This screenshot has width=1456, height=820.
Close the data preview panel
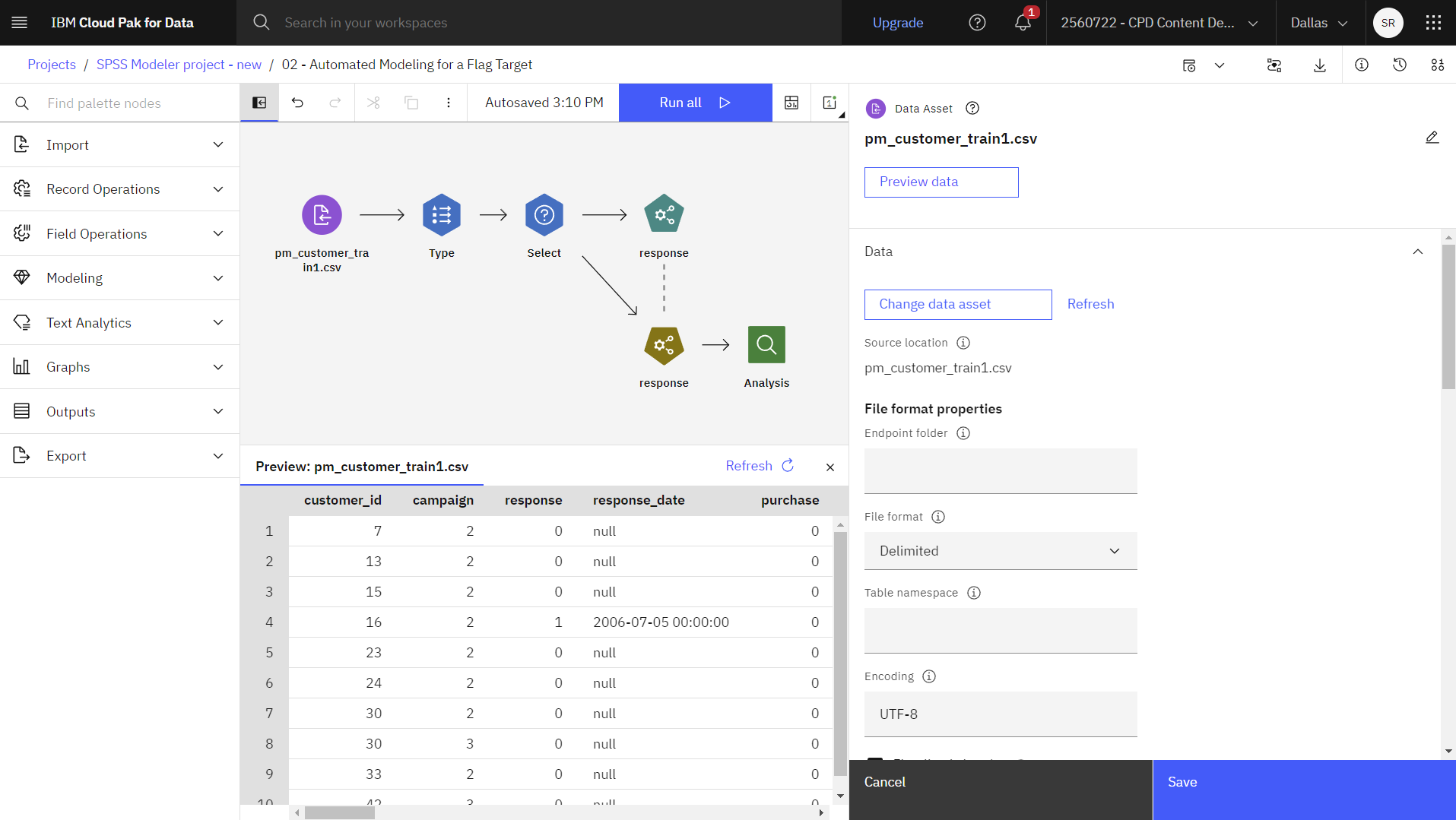point(830,467)
